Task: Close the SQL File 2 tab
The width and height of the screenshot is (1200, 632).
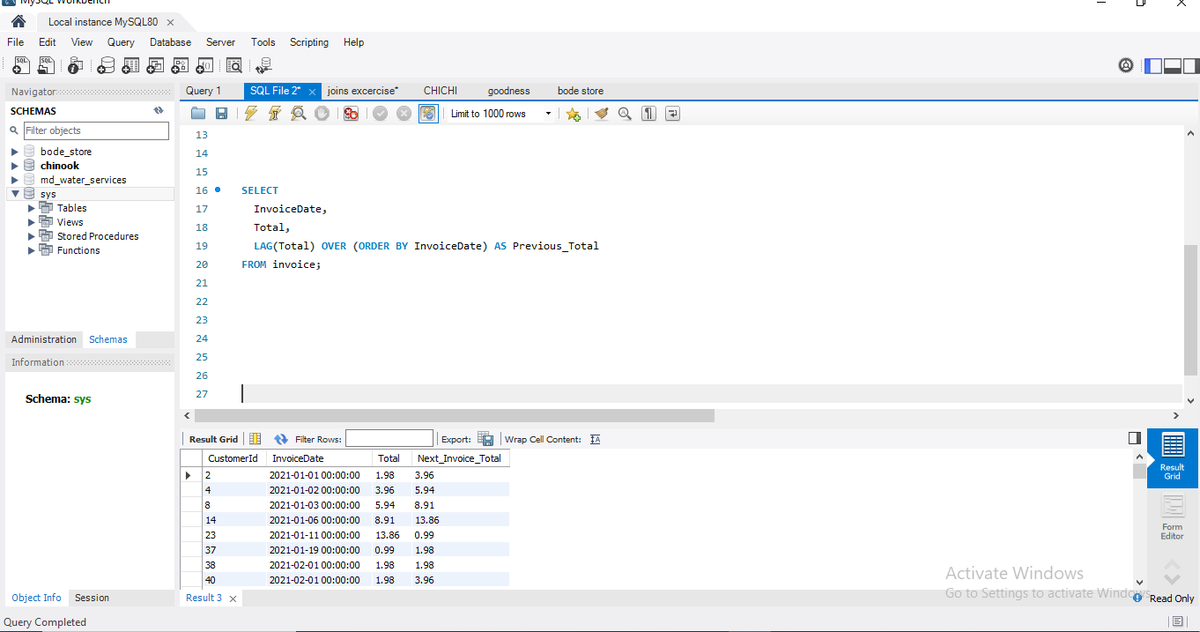Action: click(311, 91)
